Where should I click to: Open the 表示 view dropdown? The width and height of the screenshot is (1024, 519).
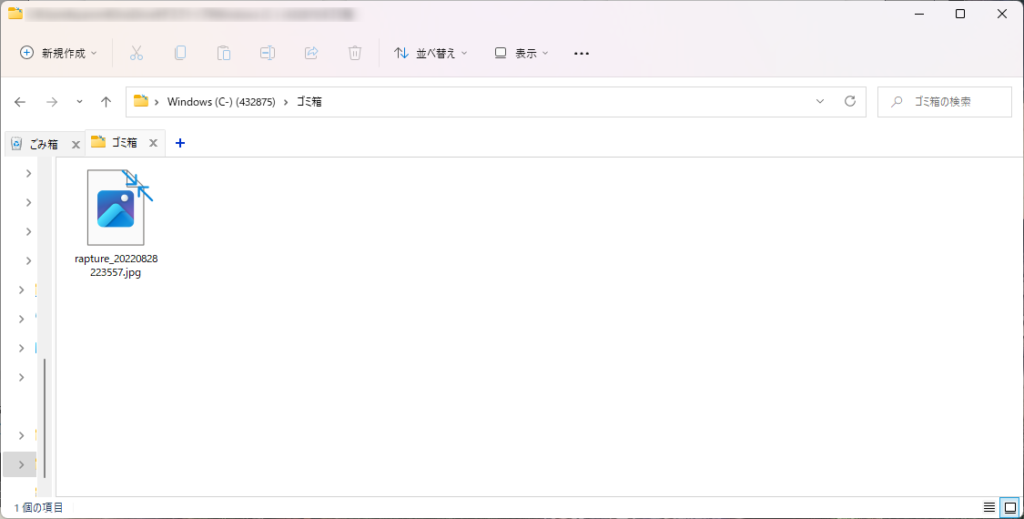click(521, 53)
